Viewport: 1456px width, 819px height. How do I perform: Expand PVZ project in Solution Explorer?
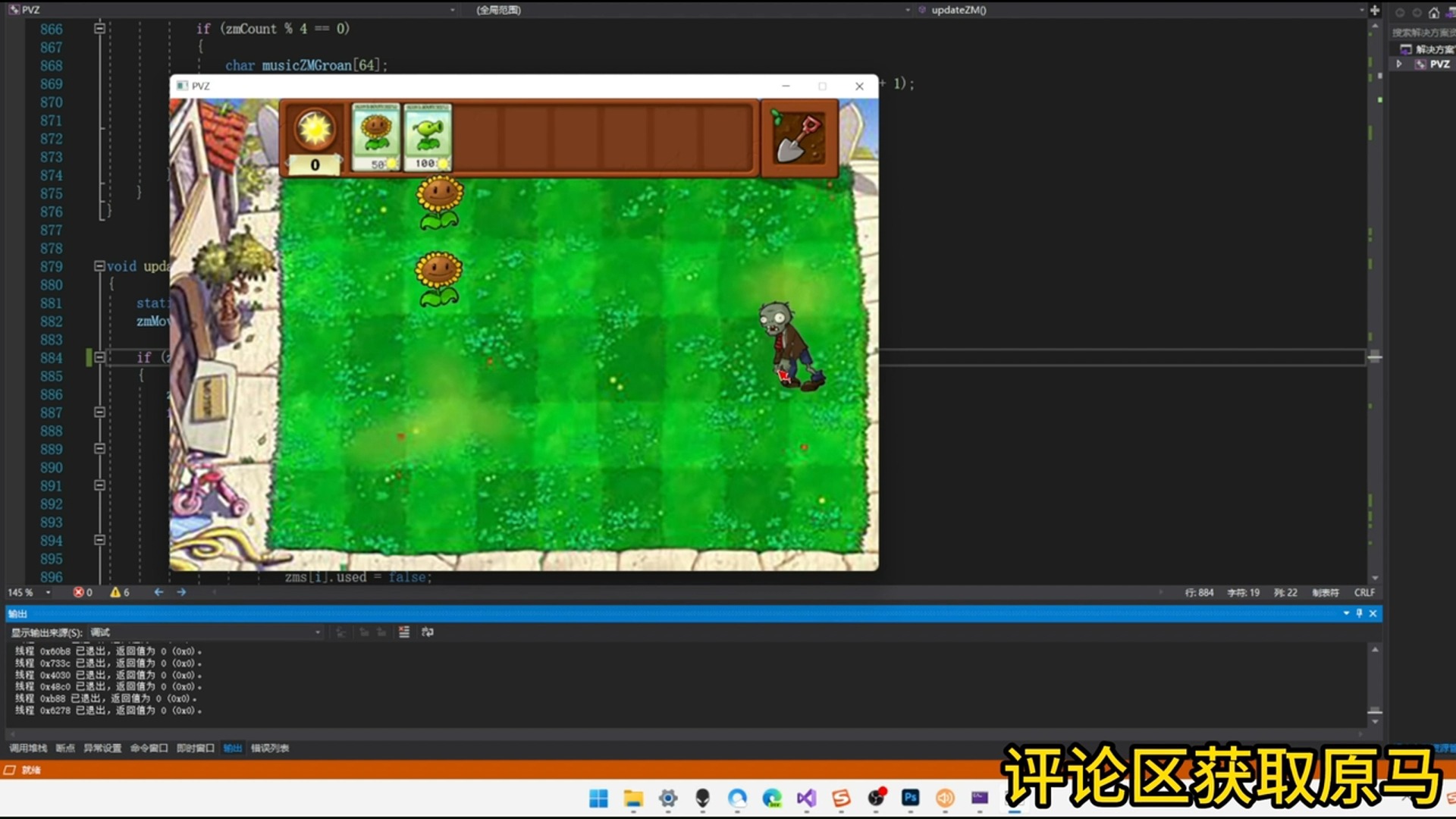coord(1399,64)
